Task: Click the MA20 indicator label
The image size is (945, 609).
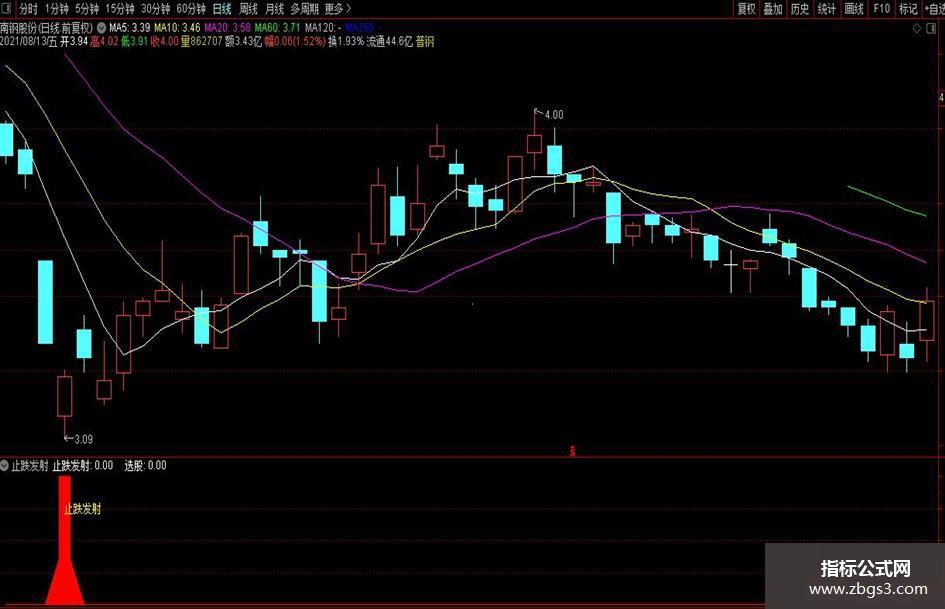Action: click(x=227, y=27)
